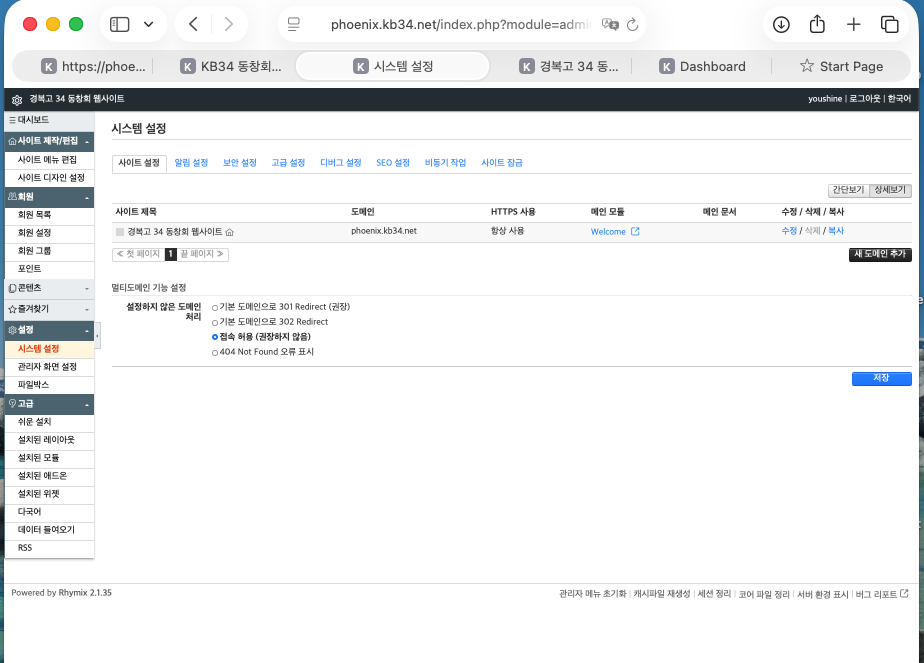Select 404 Not Found 오류 표시 radio
The width and height of the screenshot is (924, 663).
coord(215,352)
